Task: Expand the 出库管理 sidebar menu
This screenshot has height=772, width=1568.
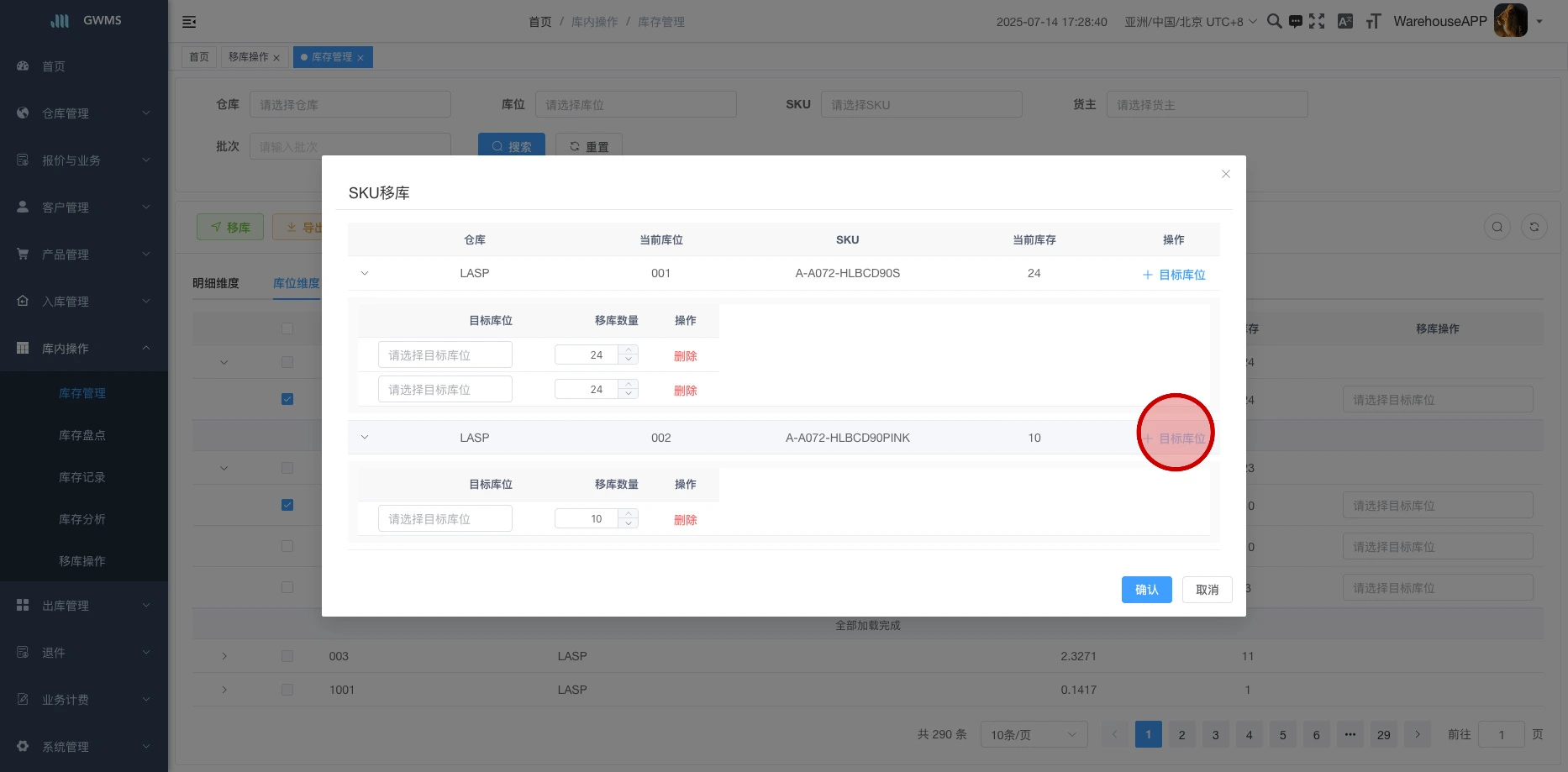Action: coord(84,606)
